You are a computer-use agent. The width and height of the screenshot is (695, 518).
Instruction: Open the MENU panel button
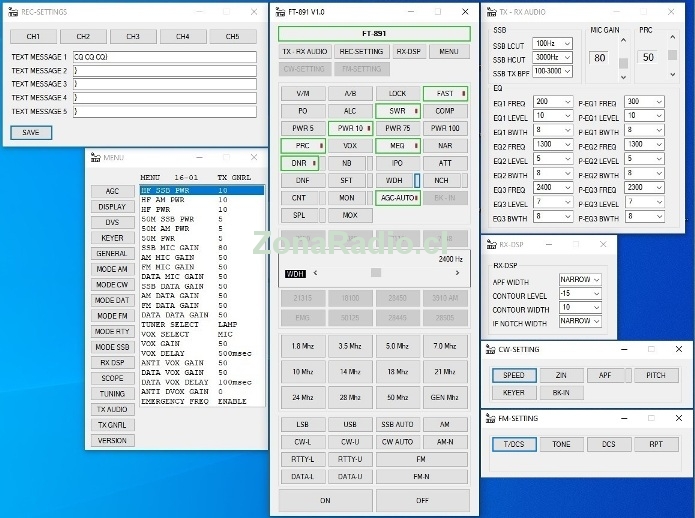[449, 51]
